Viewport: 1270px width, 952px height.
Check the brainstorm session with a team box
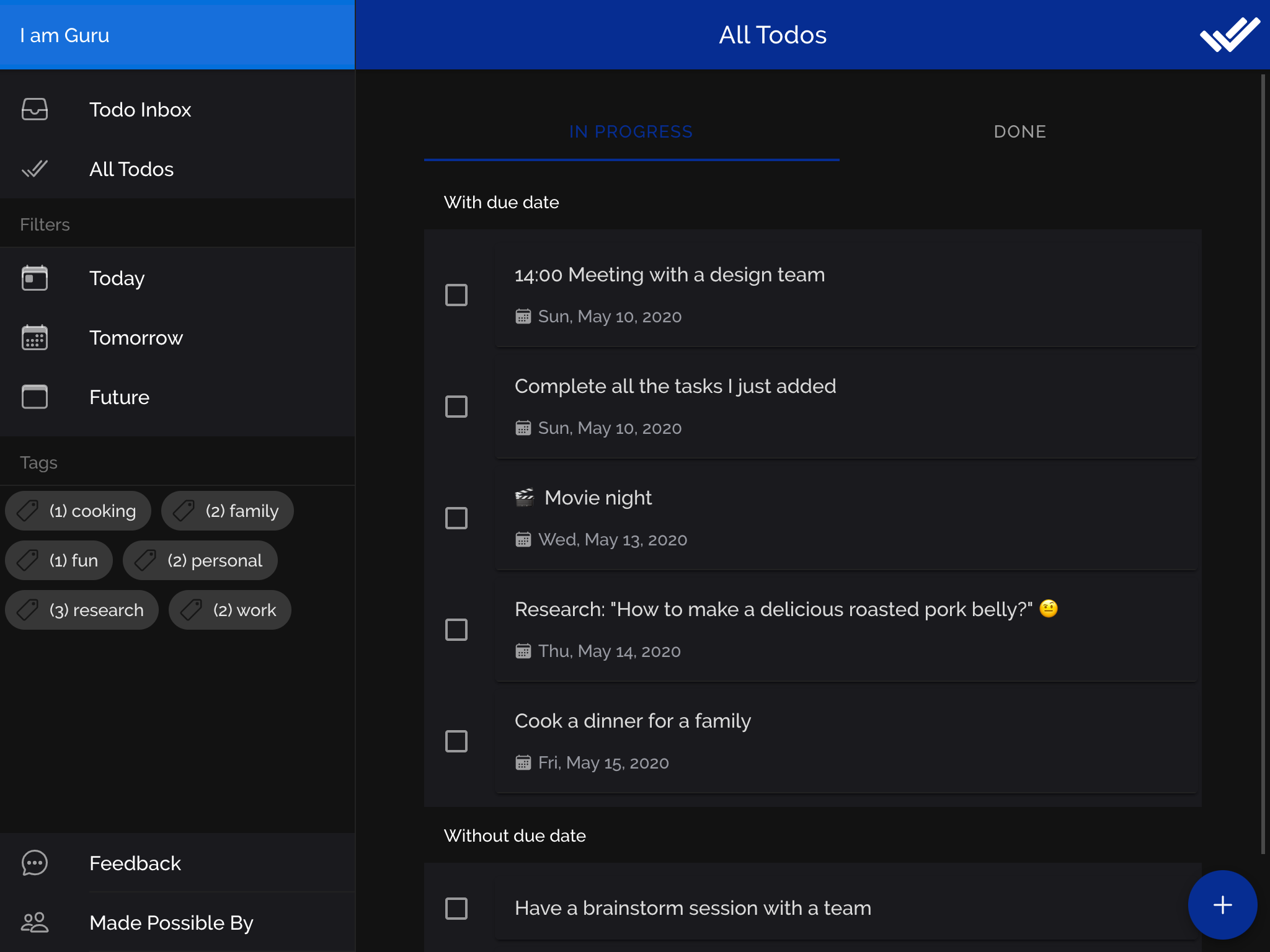point(456,909)
